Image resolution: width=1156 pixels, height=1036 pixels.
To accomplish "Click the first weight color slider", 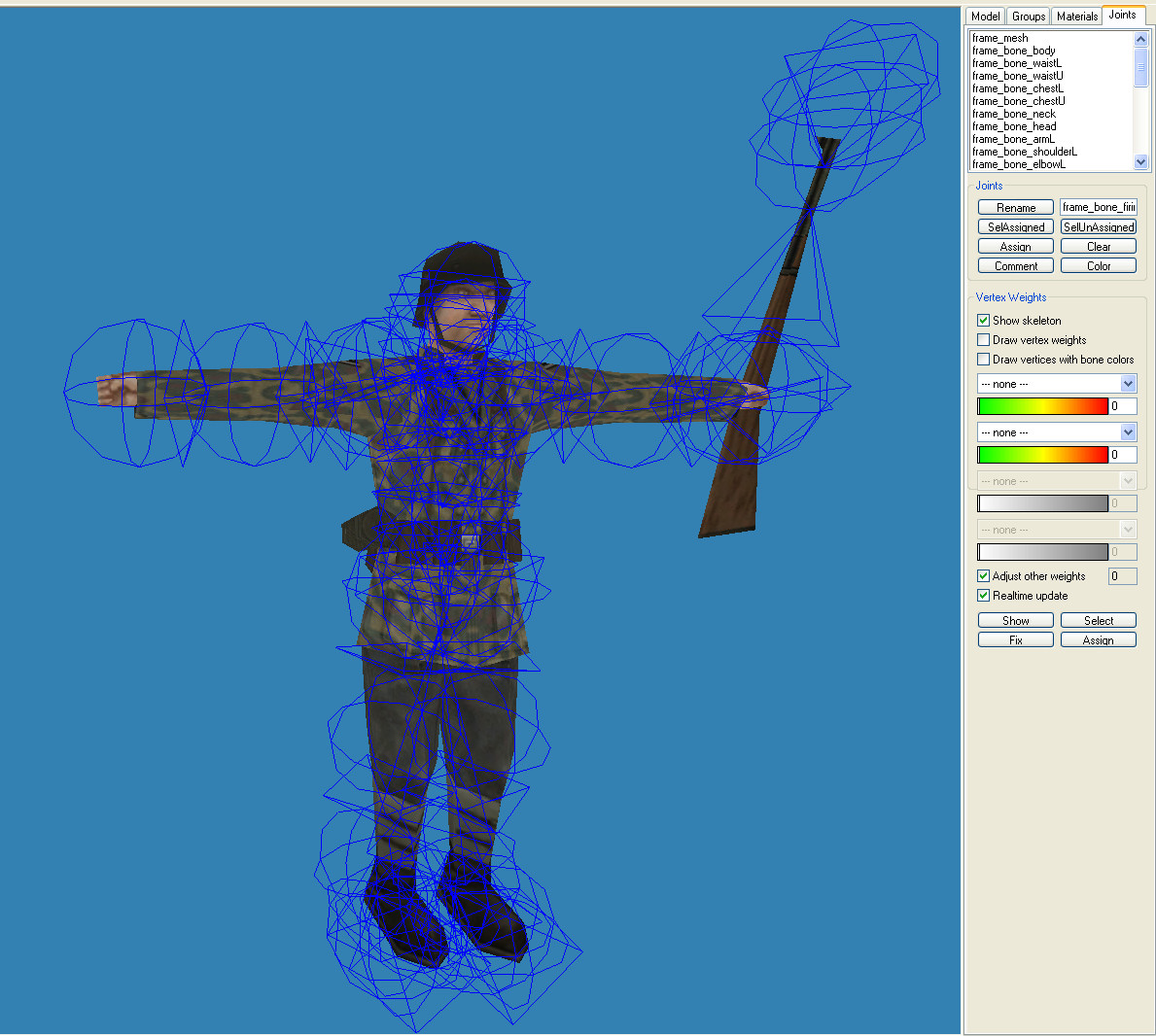I will click(x=1042, y=405).
